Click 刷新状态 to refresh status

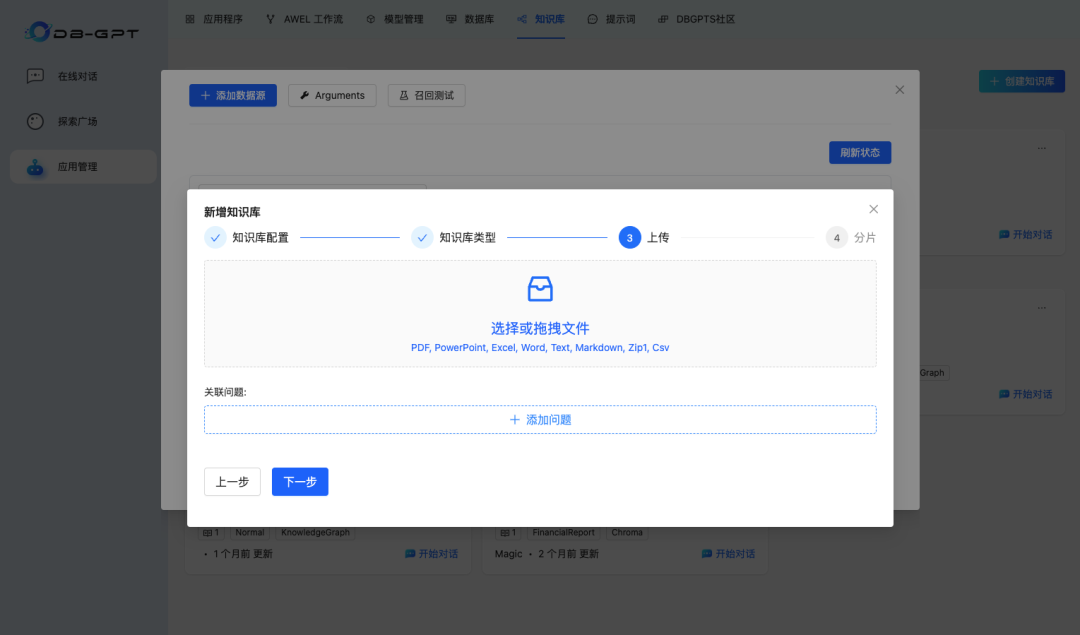[859, 151]
